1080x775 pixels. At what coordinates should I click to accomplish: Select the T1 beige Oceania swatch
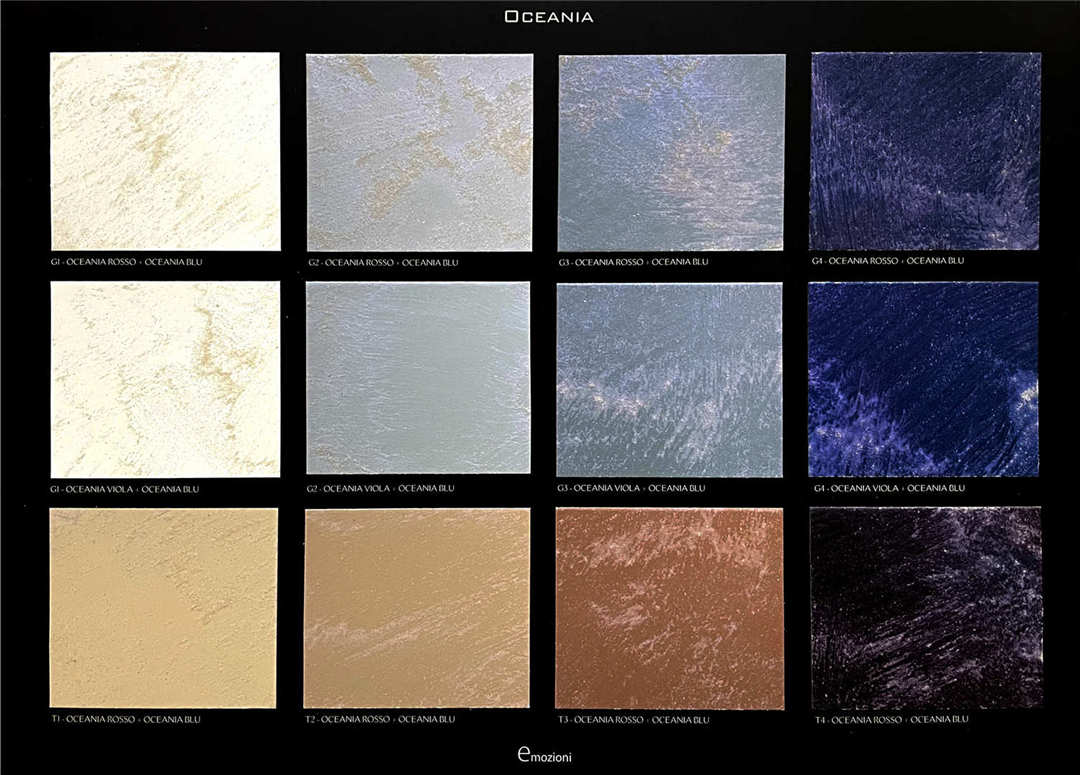164,608
